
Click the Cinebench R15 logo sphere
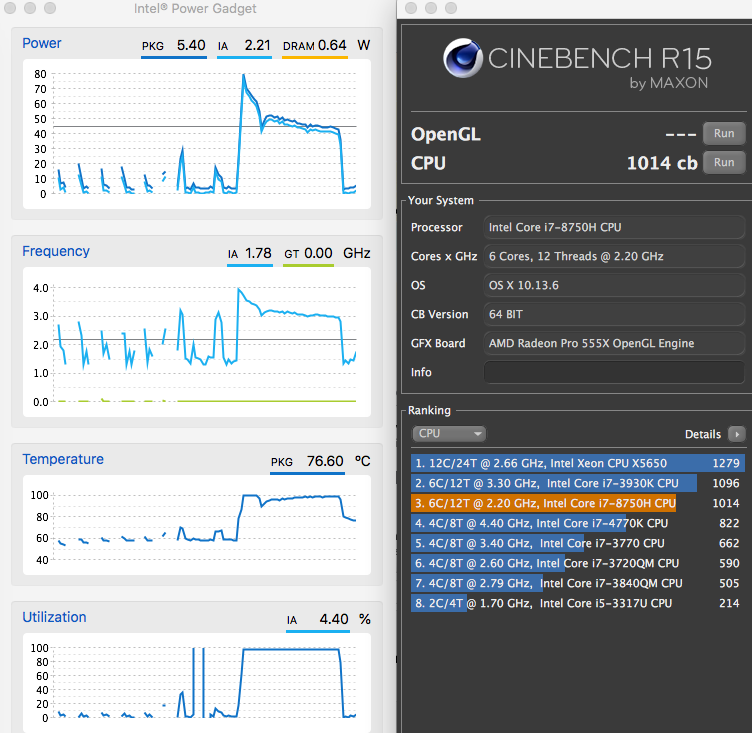pyautogui.click(x=462, y=58)
